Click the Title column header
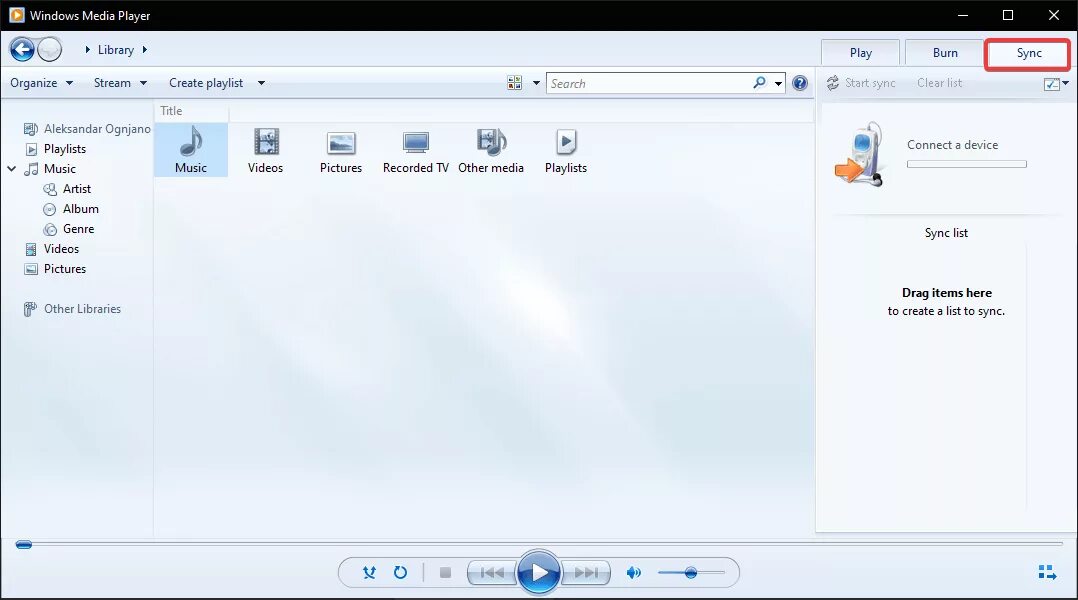The width and height of the screenshot is (1078, 600). click(x=171, y=111)
